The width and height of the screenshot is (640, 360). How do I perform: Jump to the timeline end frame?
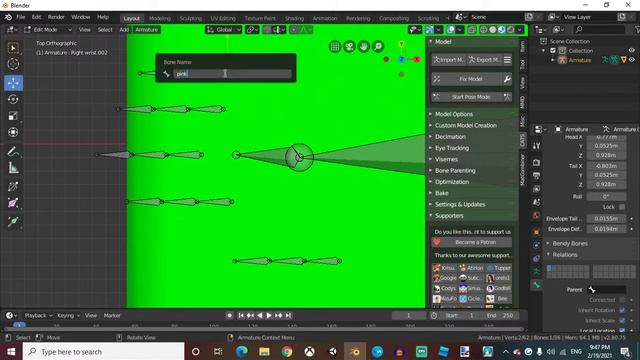click(x=288, y=315)
